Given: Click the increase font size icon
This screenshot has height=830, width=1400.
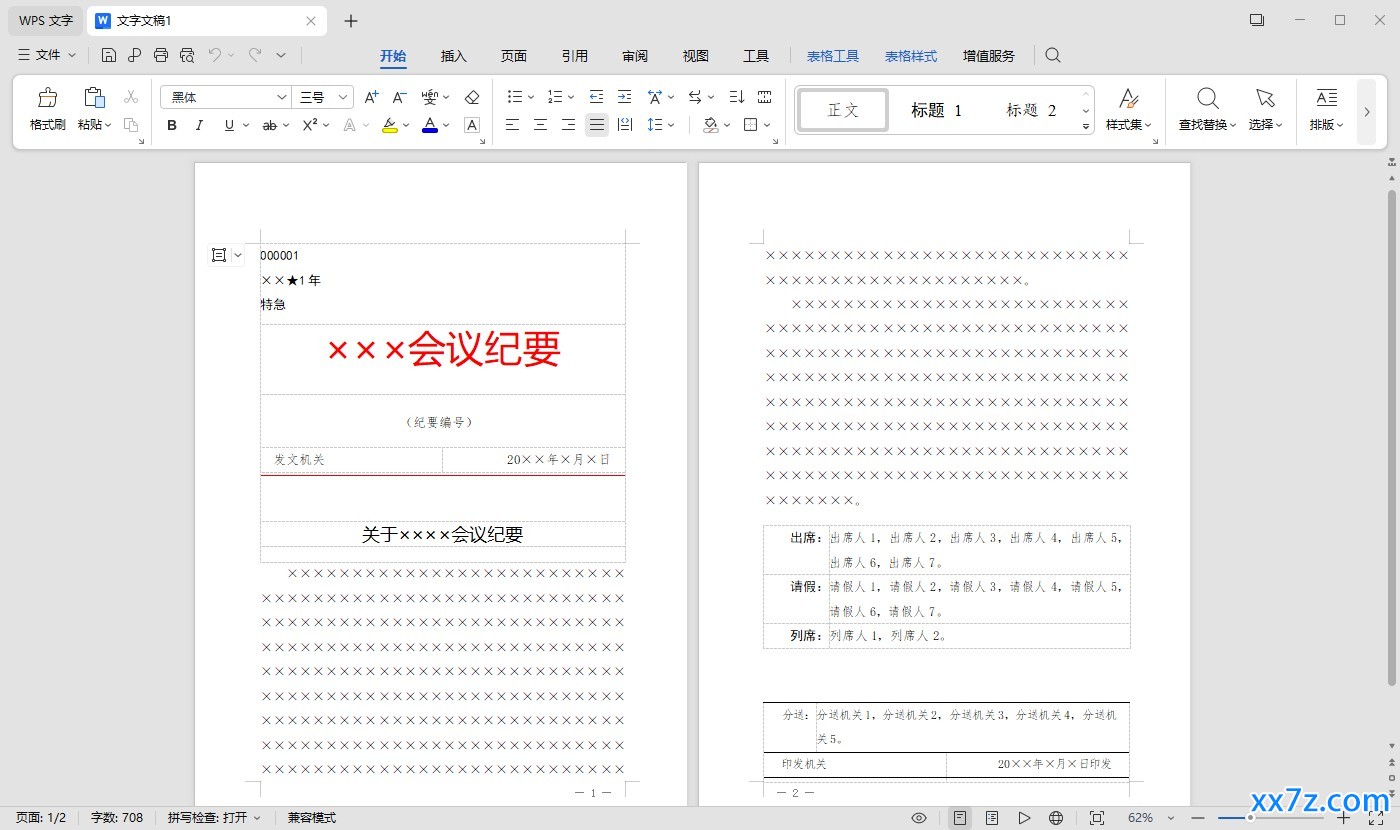Looking at the screenshot, I should pos(371,97).
